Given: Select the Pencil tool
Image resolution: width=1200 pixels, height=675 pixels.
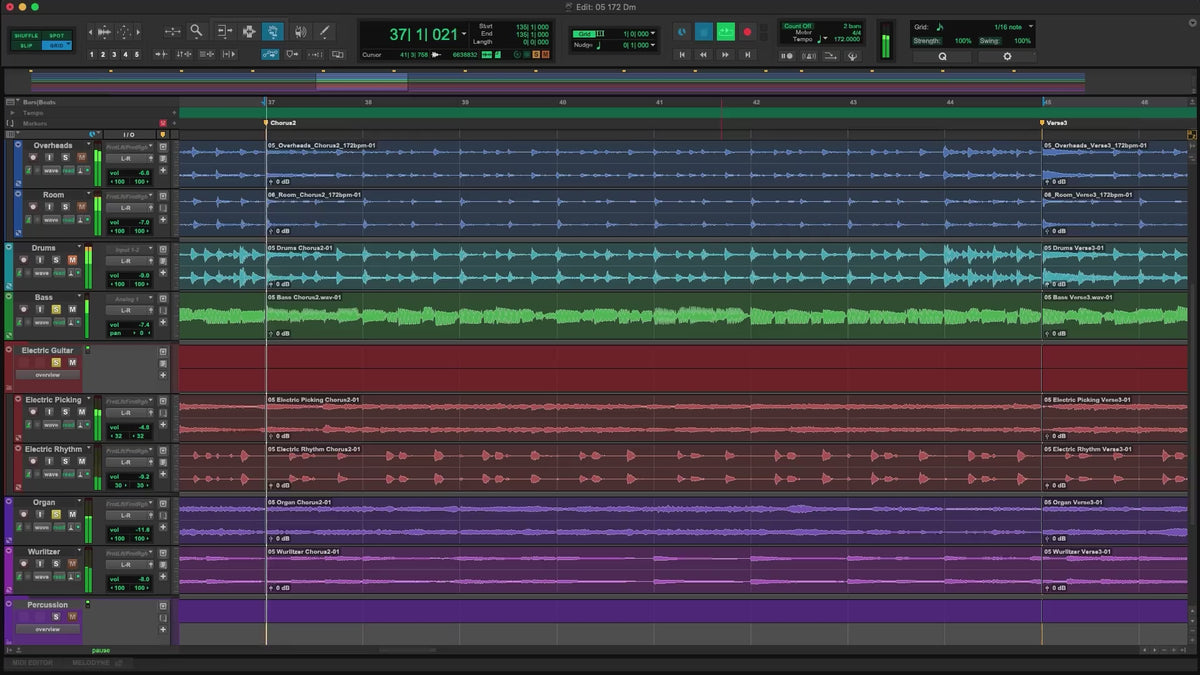Looking at the screenshot, I should click(x=323, y=31).
